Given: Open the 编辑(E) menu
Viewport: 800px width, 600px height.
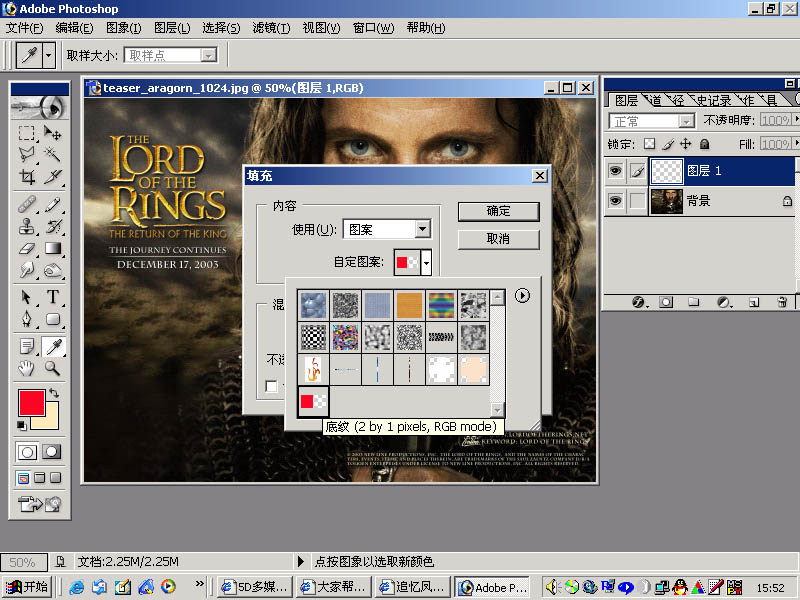Looking at the screenshot, I should pyautogui.click(x=74, y=28).
